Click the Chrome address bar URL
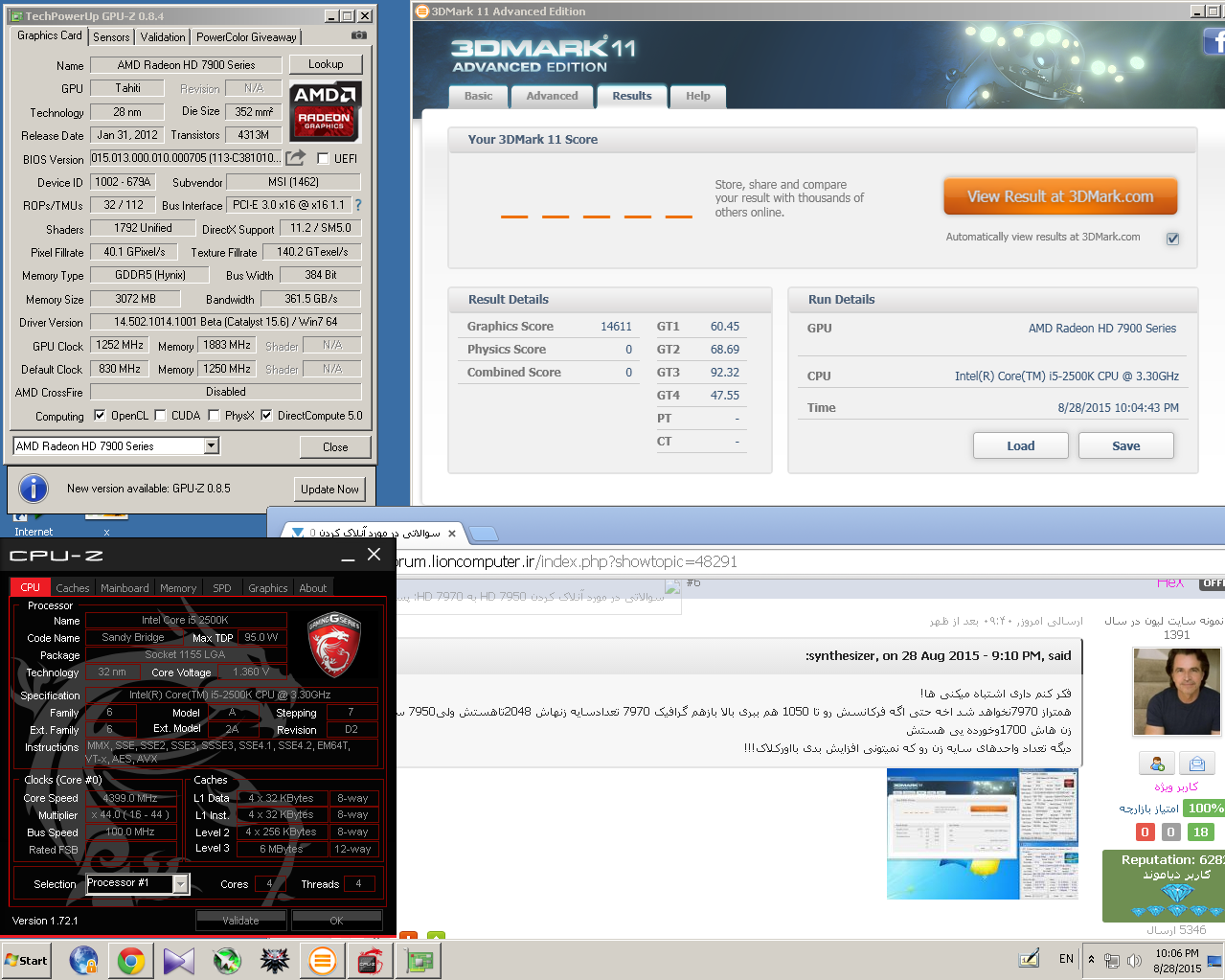Screen dimensions: 1225x980 pos(569,561)
